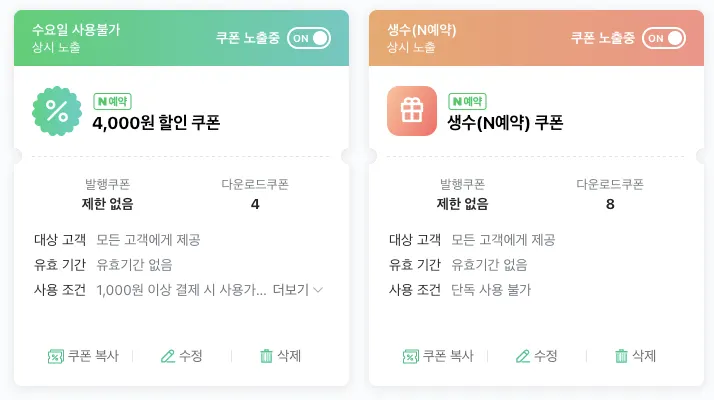
Task: Click the gift box coupon icon
Action: (x=412, y=111)
